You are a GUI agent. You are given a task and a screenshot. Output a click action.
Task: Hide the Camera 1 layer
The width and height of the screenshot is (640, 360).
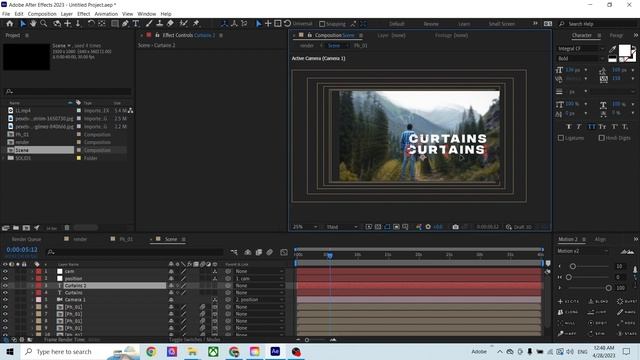[5, 300]
